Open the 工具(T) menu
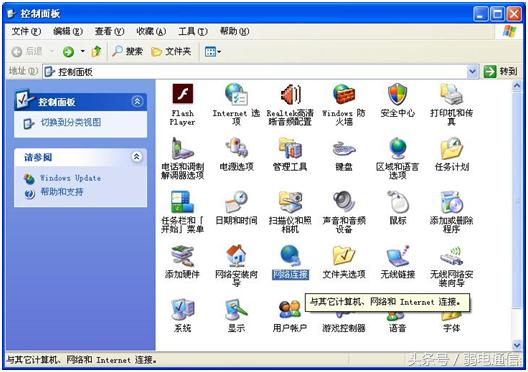Image resolution: width=528 pixels, height=372 pixels. (193, 31)
